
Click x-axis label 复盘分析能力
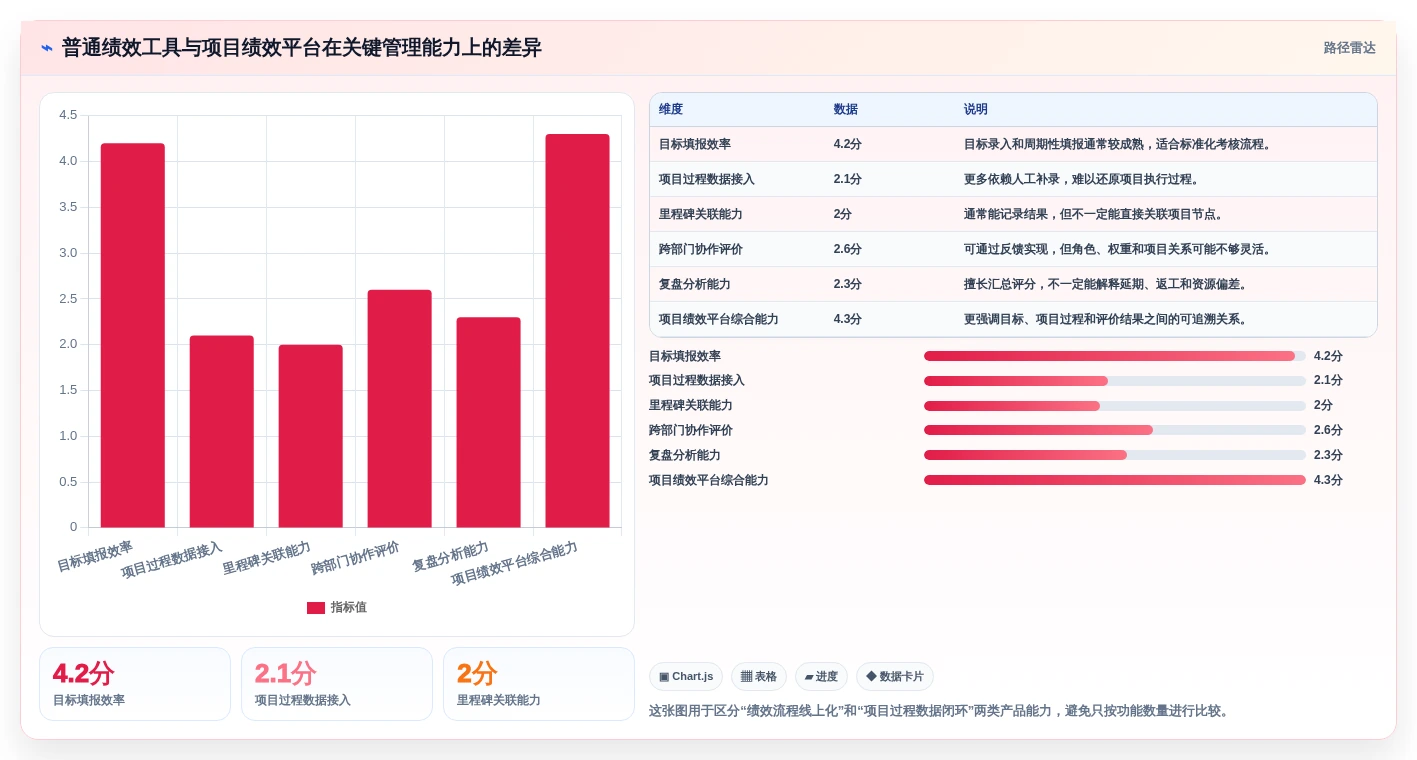[450, 556]
